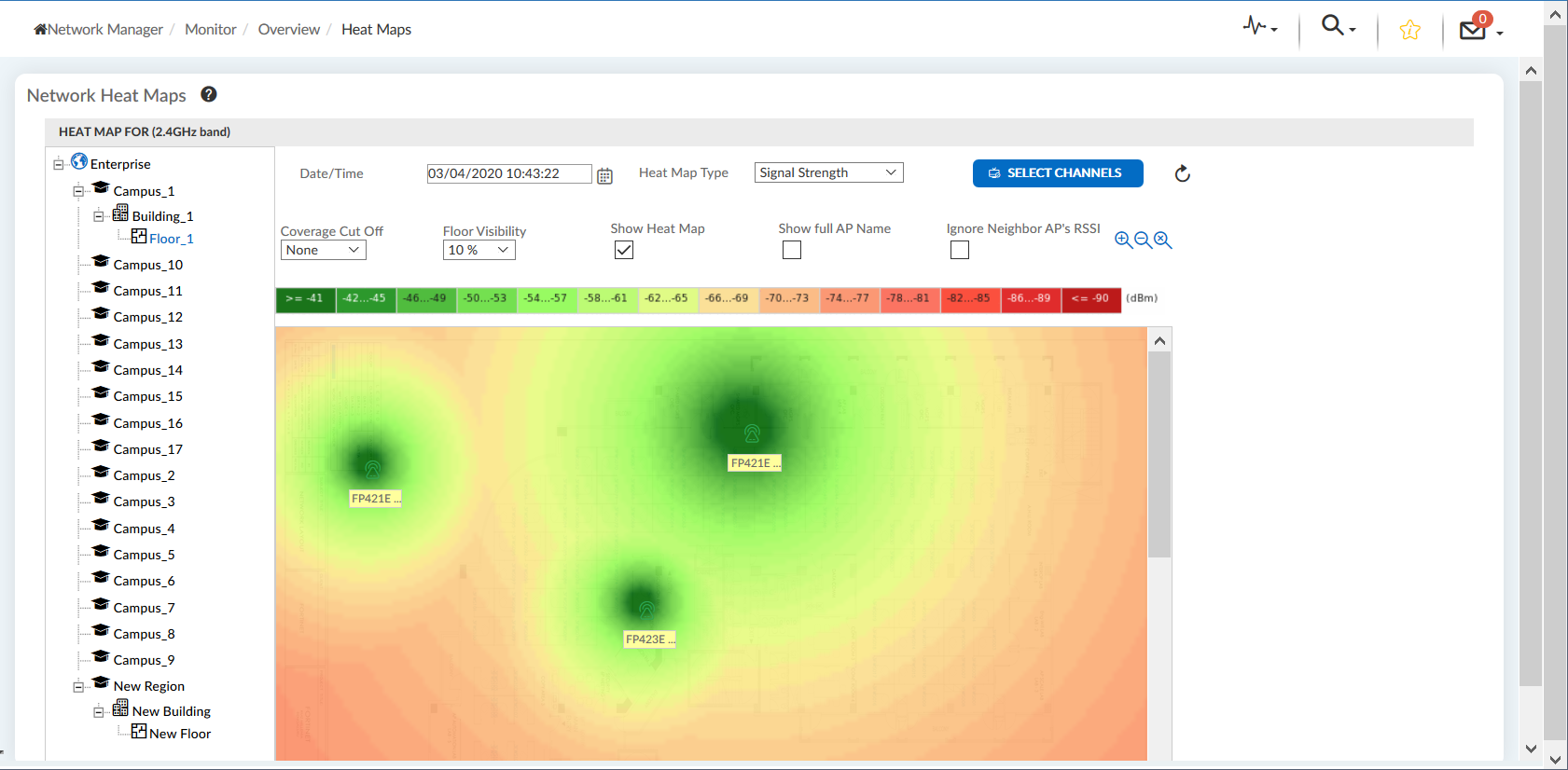Viewport: 1568px width, 770px height.
Task: Click the Floor_1 floor plan icon
Action: (x=139, y=236)
